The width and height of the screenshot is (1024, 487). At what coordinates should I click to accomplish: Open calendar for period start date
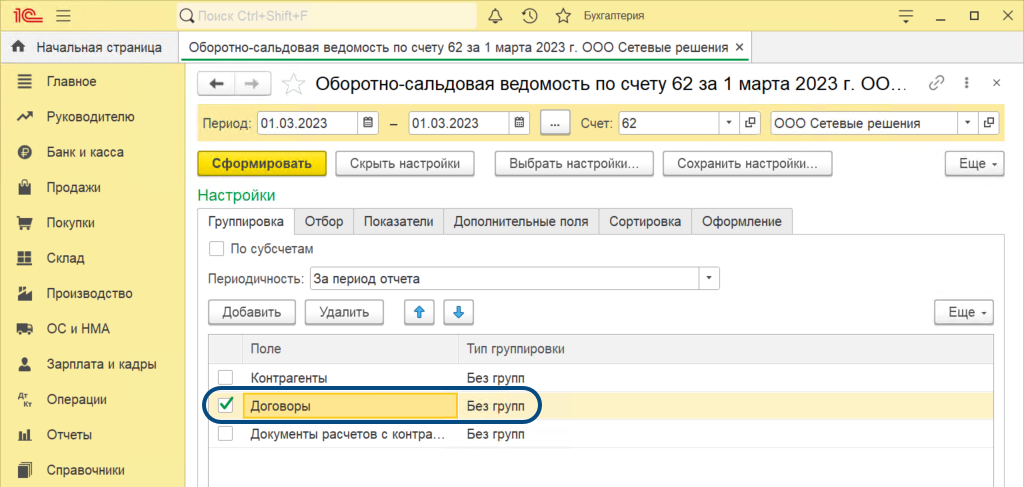(367, 122)
